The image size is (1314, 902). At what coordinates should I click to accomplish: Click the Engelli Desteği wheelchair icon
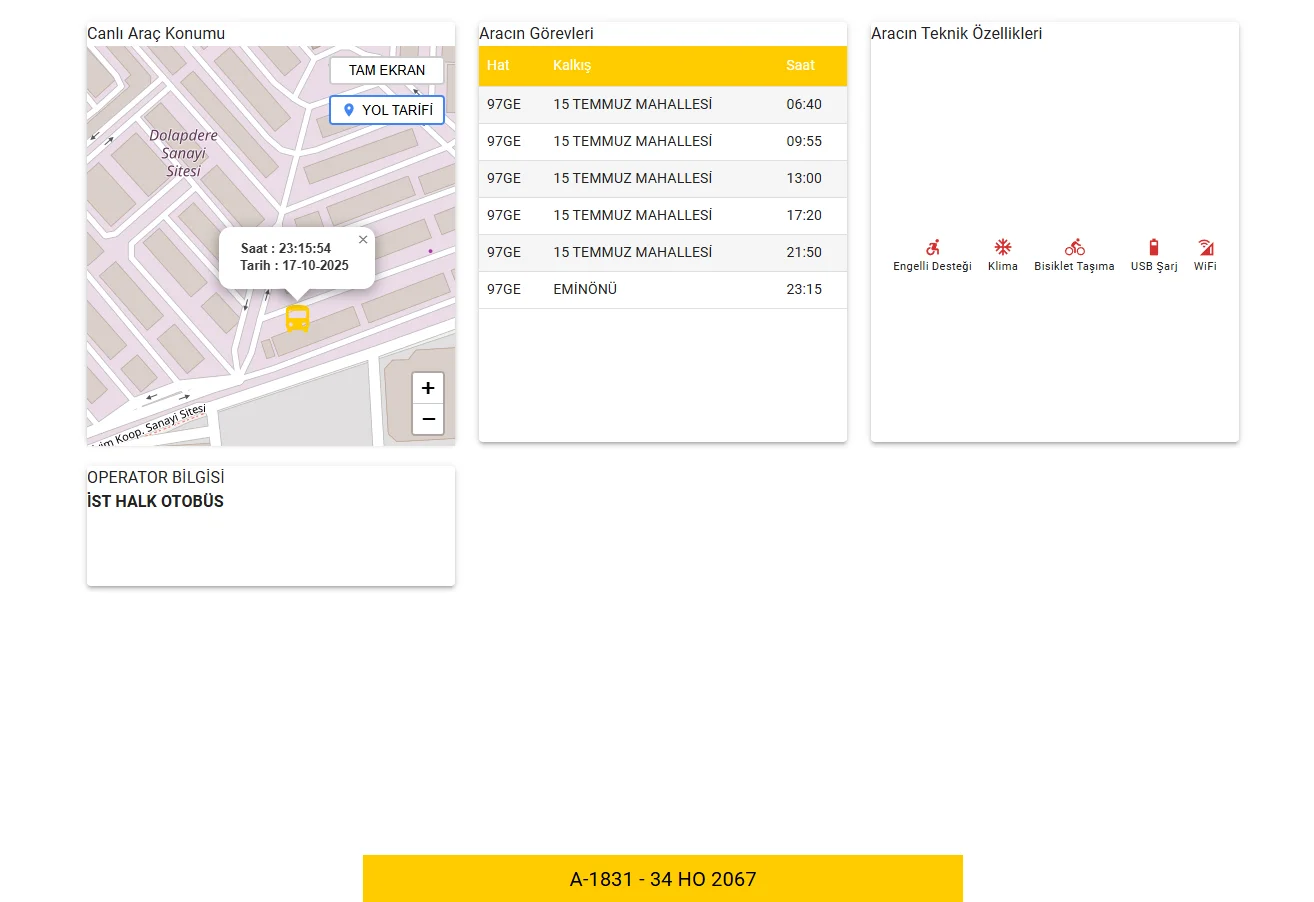932,247
